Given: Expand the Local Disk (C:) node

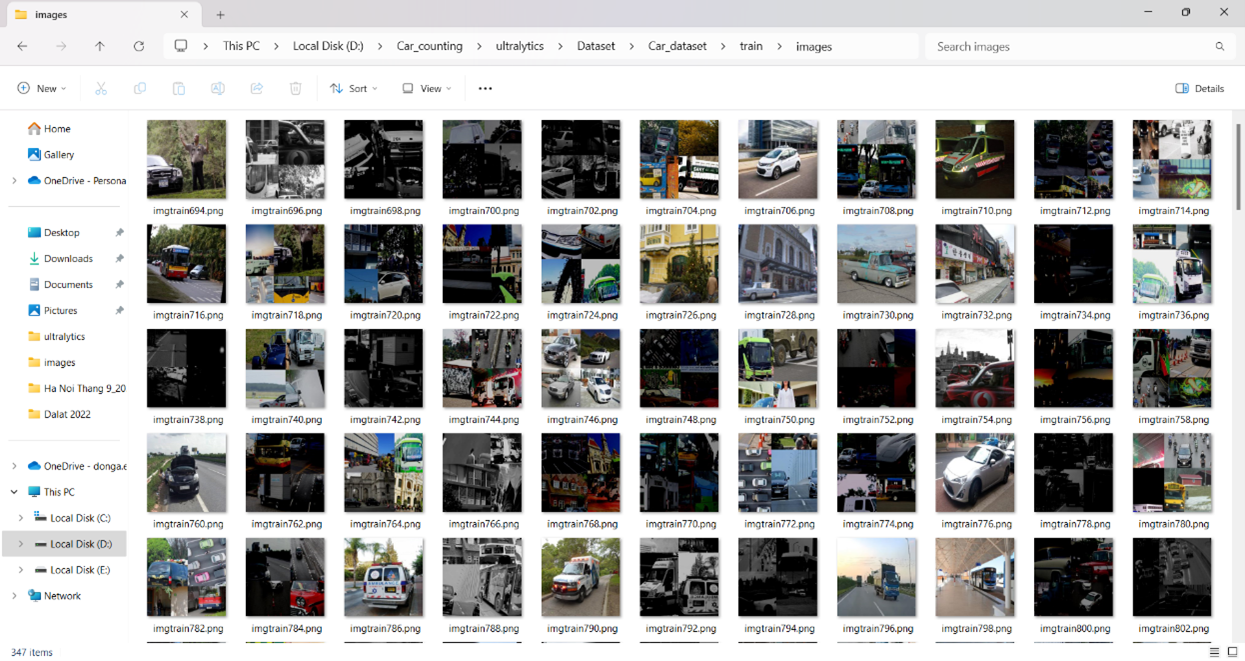Looking at the screenshot, I should click(x=21, y=518).
